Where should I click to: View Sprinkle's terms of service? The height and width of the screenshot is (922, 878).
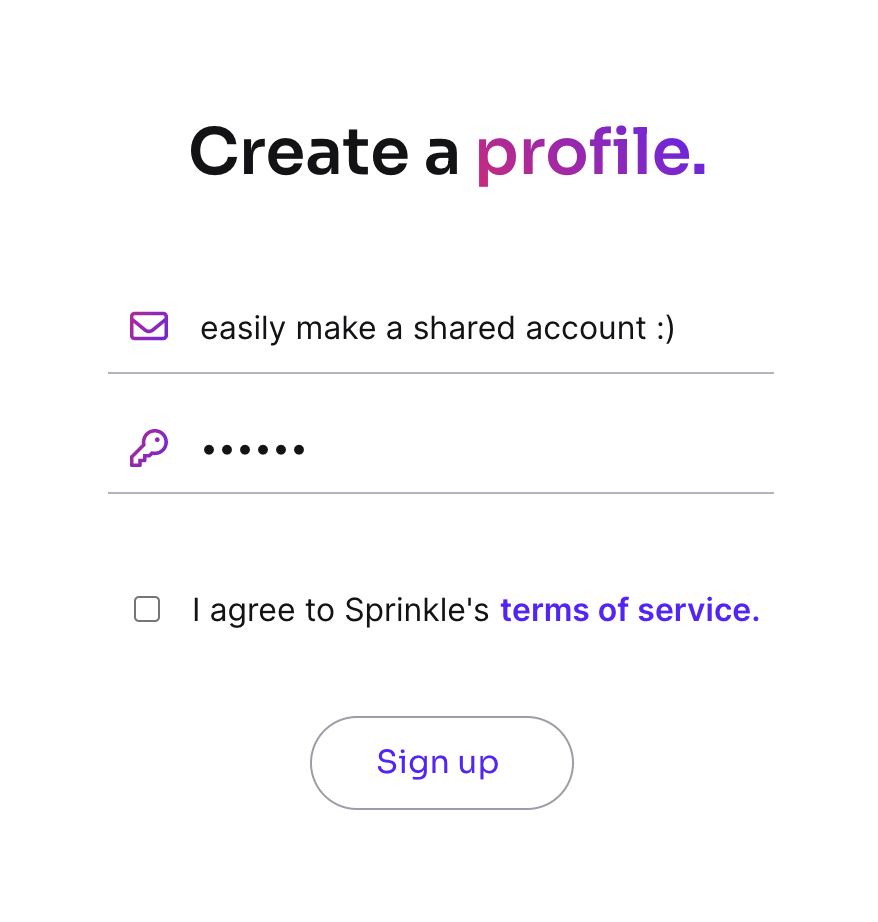tap(629, 610)
